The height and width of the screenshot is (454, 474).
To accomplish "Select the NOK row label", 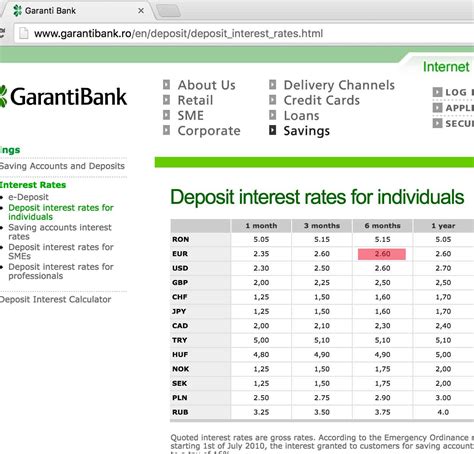I will 181,369.
